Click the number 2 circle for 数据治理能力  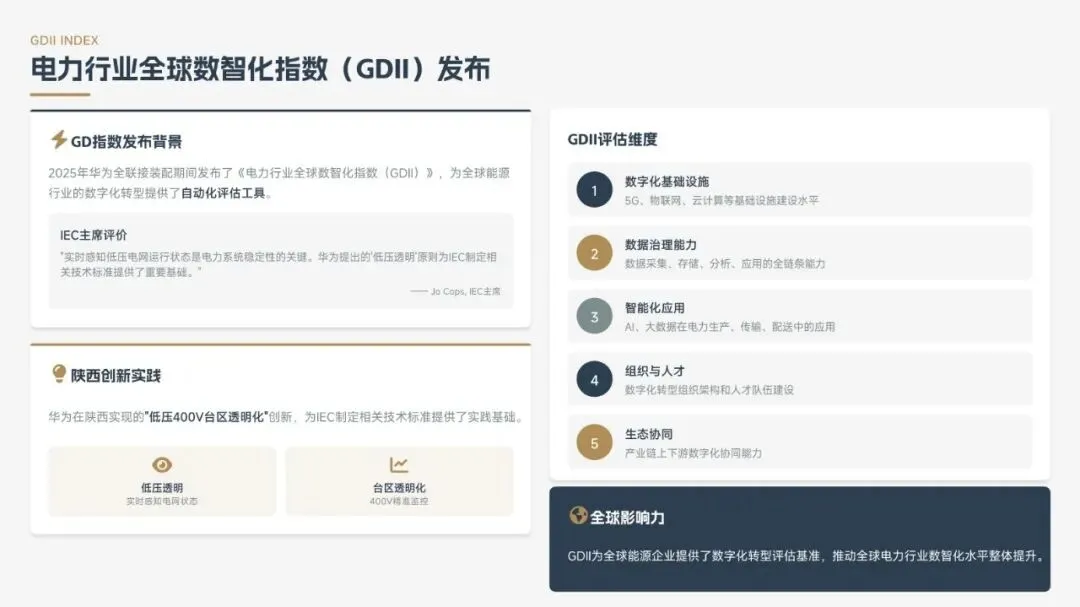[x=594, y=253]
